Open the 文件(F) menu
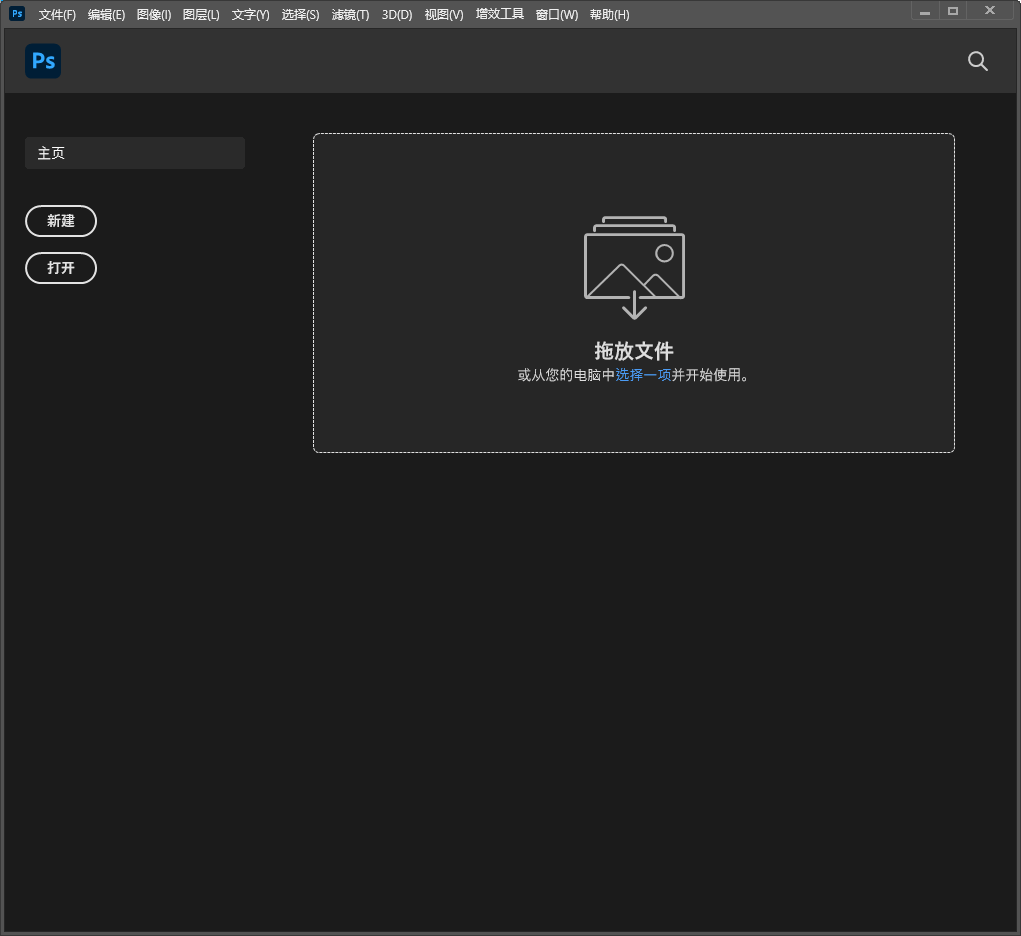The width and height of the screenshot is (1021, 936). 57,14
